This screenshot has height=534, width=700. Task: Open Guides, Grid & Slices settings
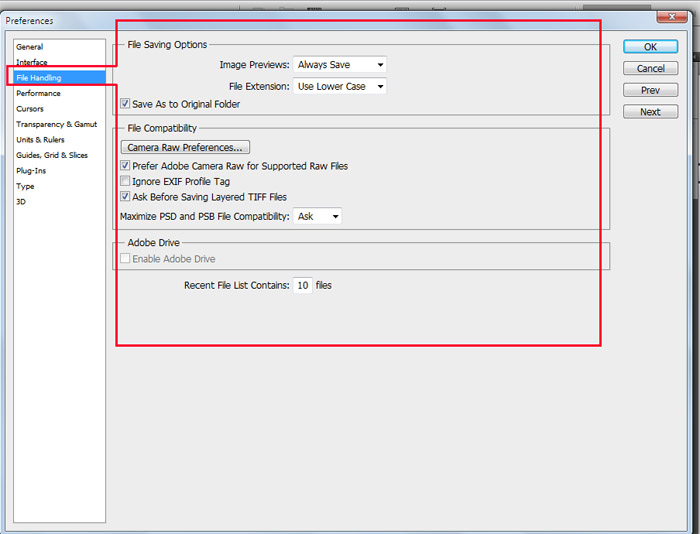pos(52,155)
